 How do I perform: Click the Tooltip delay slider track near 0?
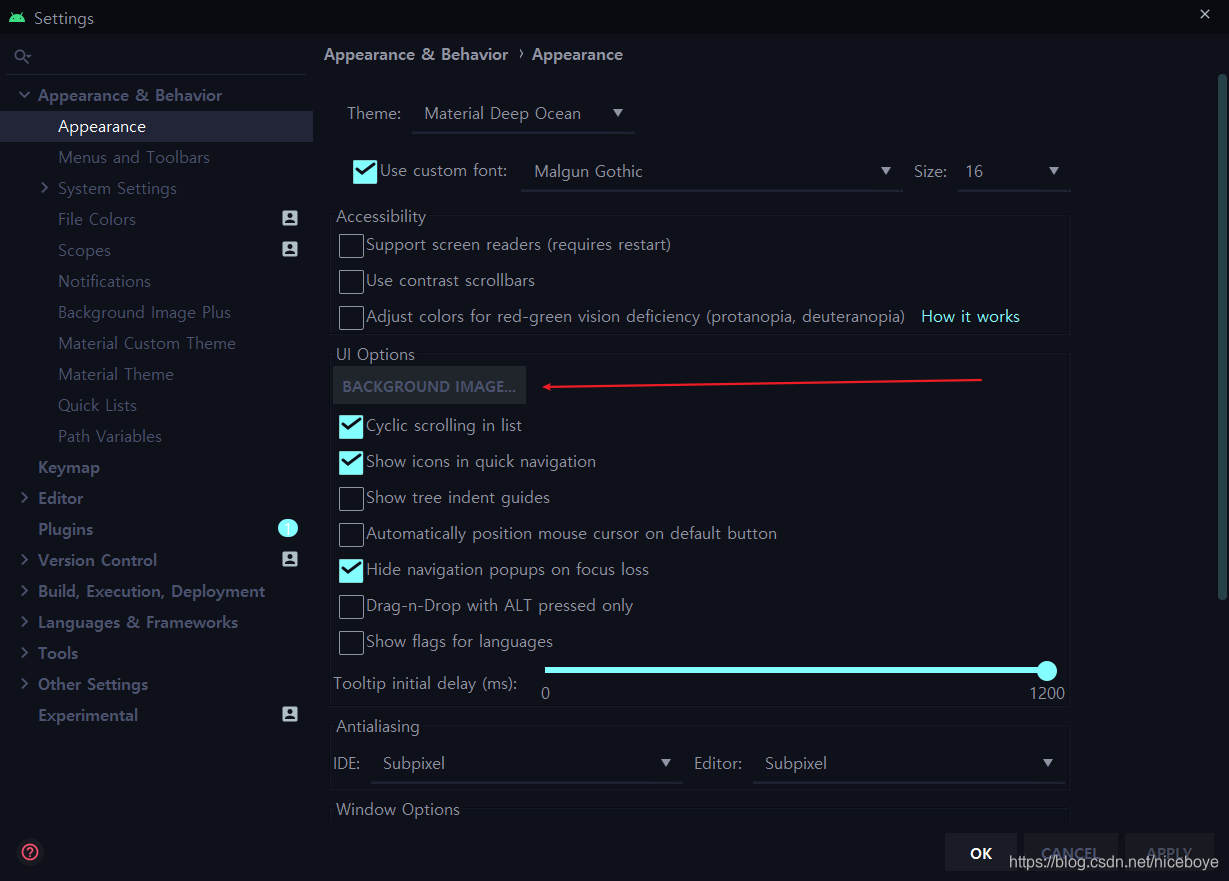550,670
